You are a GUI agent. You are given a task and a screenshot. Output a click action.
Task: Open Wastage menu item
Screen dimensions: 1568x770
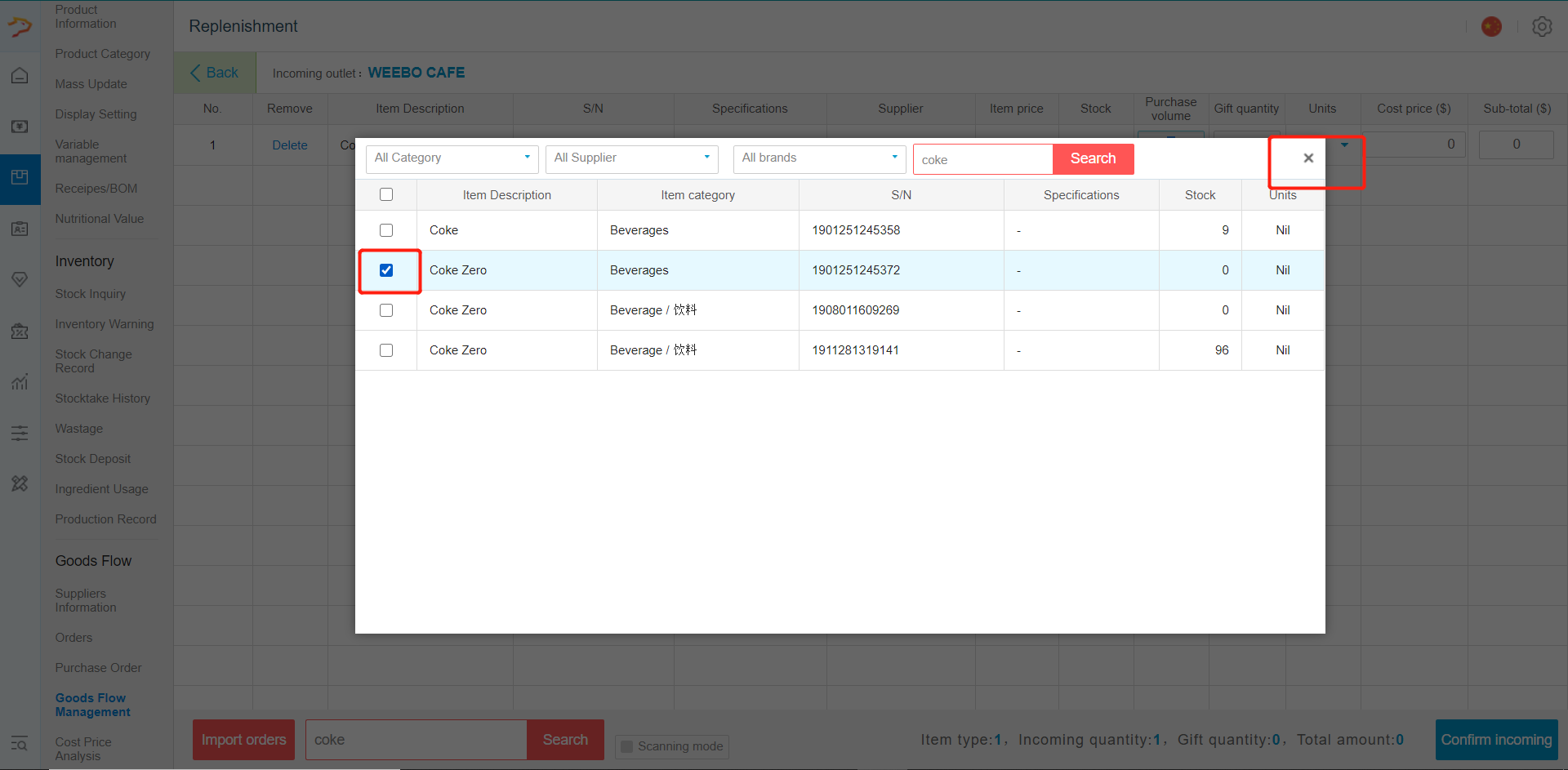(79, 429)
